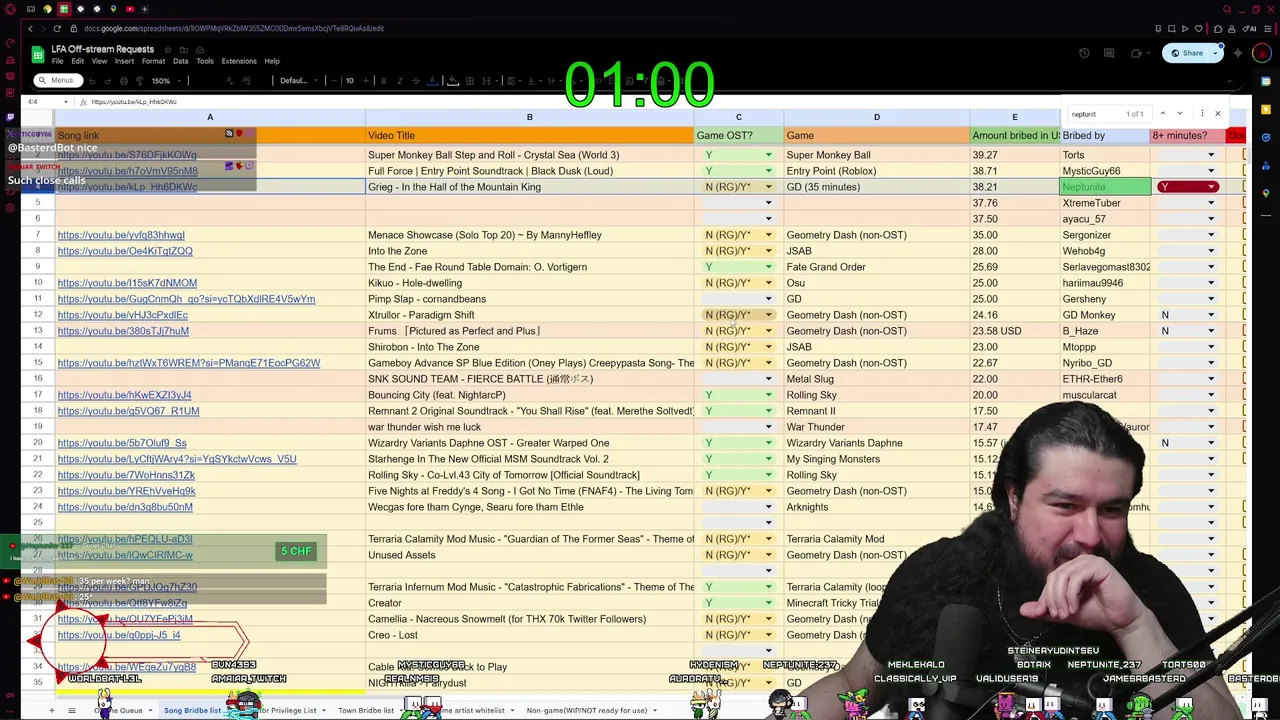Viewport: 1280px width, 720px height.
Task: Open link youtu.be/S76DFjkKOWg
Action: (x=127, y=155)
